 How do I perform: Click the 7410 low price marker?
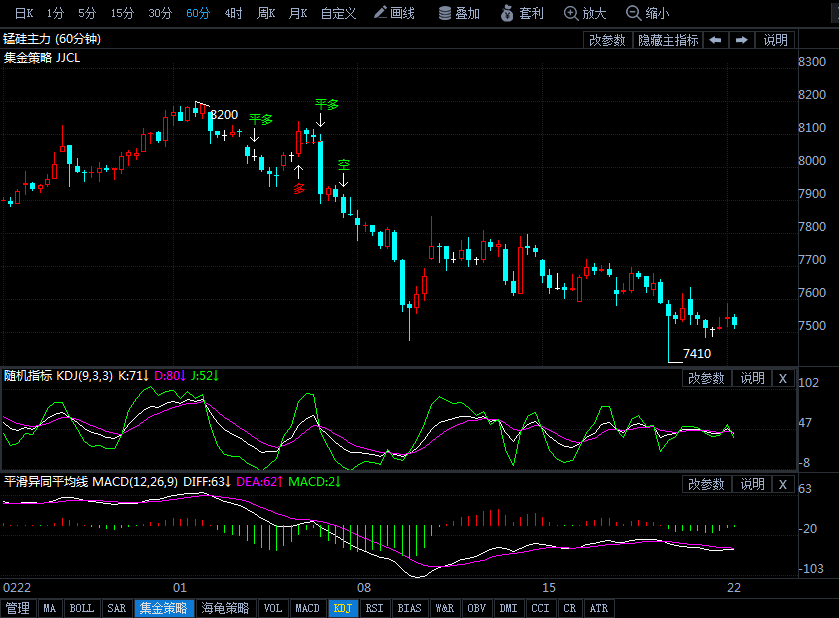pyautogui.click(x=697, y=354)
